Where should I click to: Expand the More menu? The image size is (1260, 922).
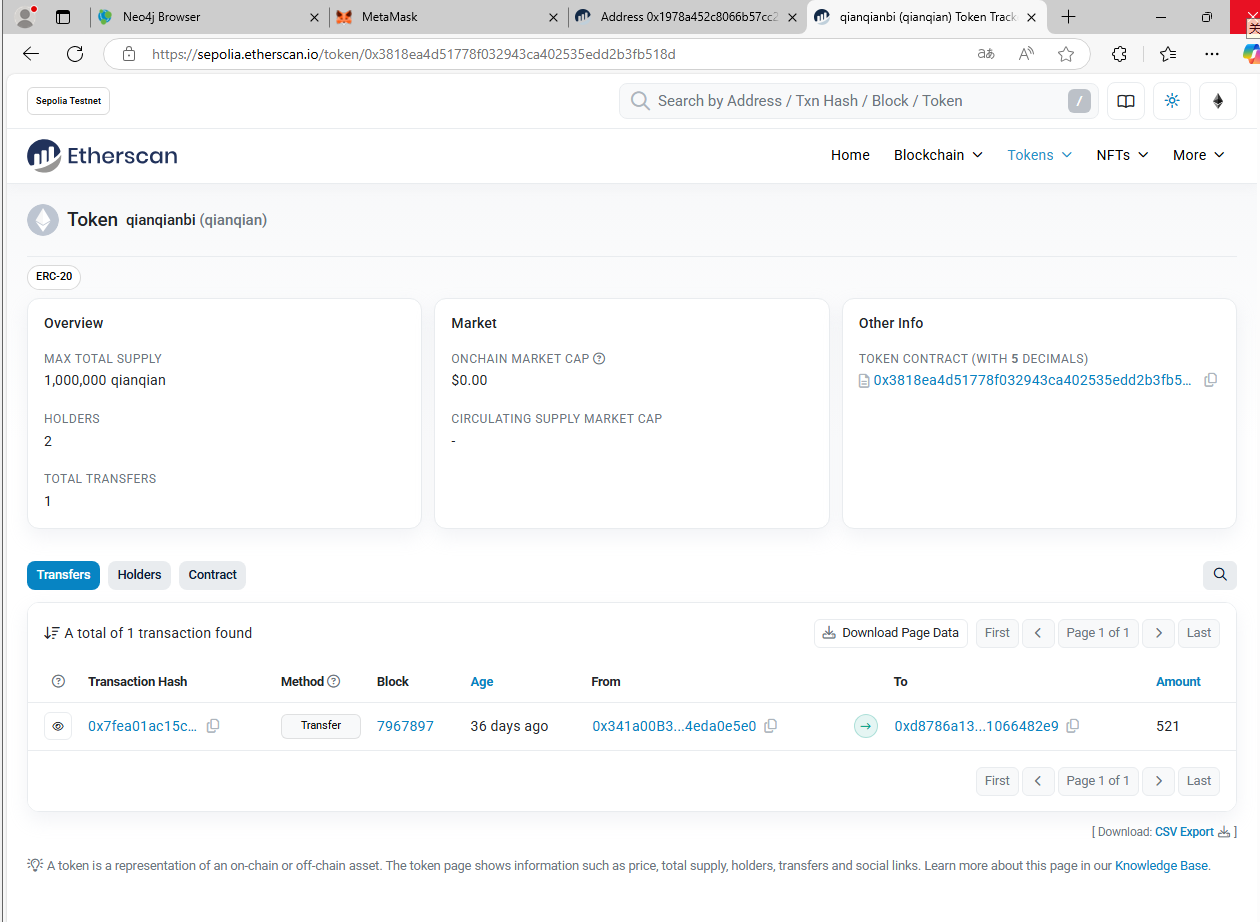click(x=1199, y=155)
